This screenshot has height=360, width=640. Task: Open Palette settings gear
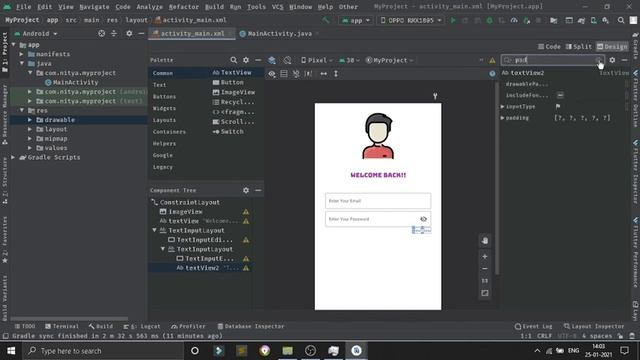246,60
